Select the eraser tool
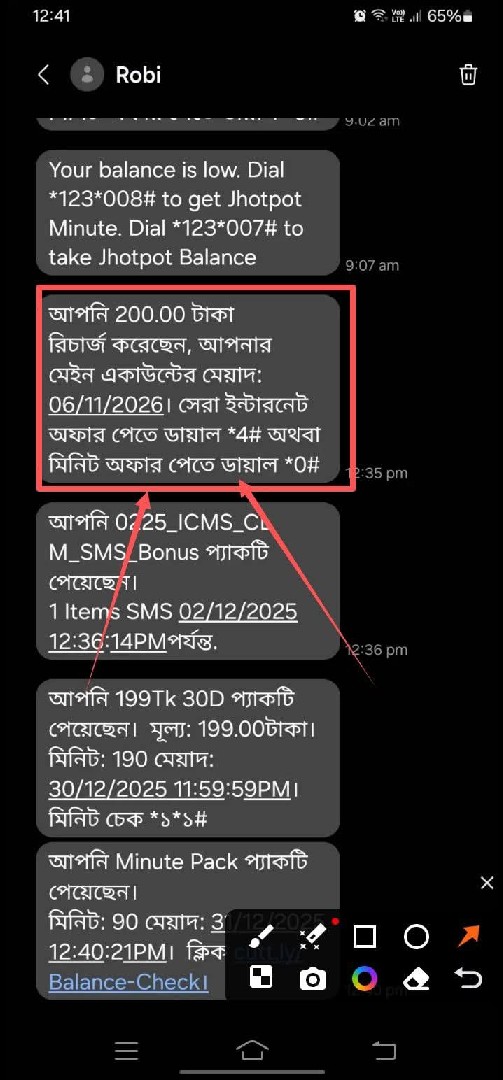 click(x=416, y=978)
